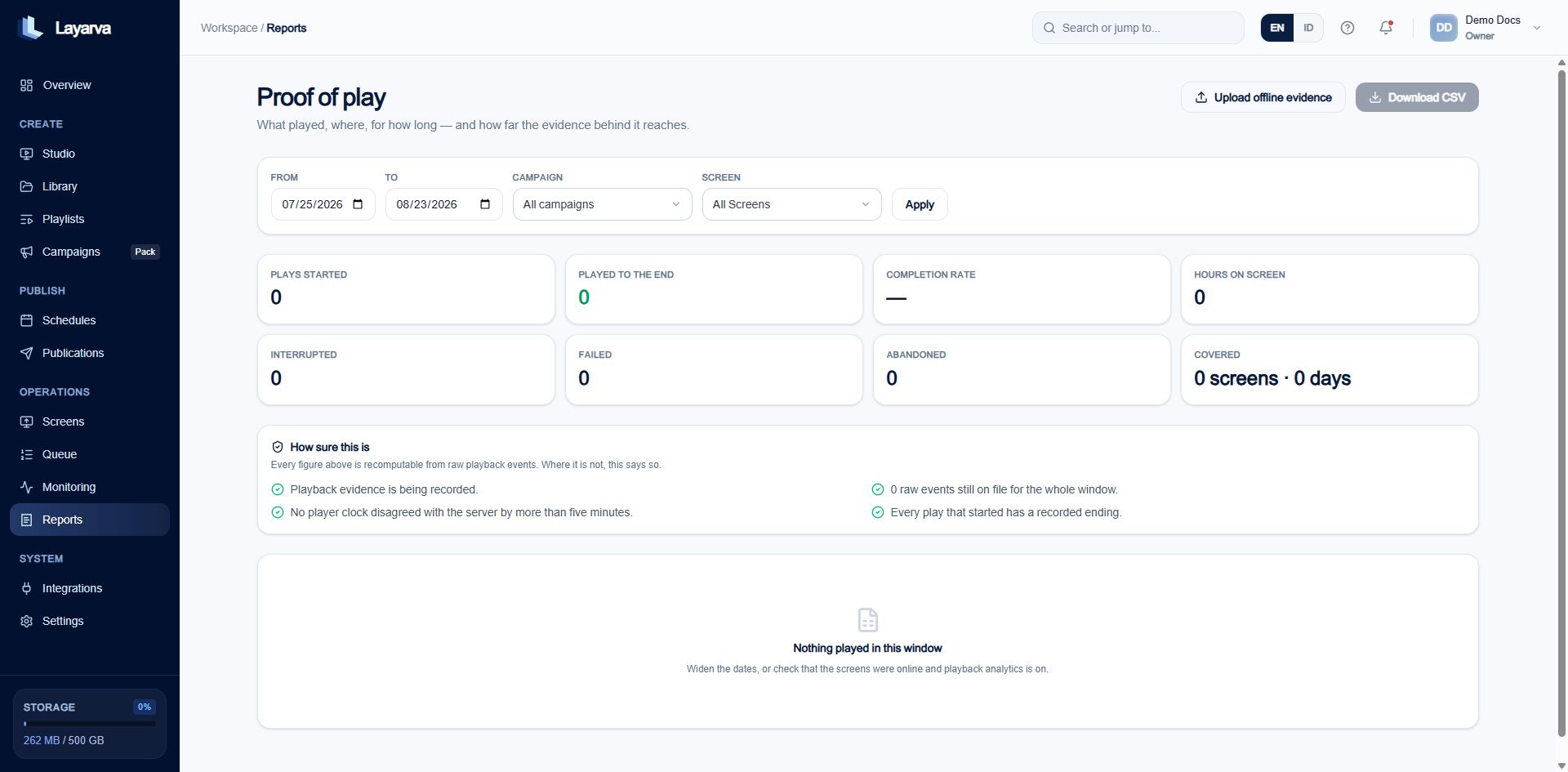This screenshot has width=1568, height=772.
Task: Click the Settings gear icon
Action: (x=27, y=621)
